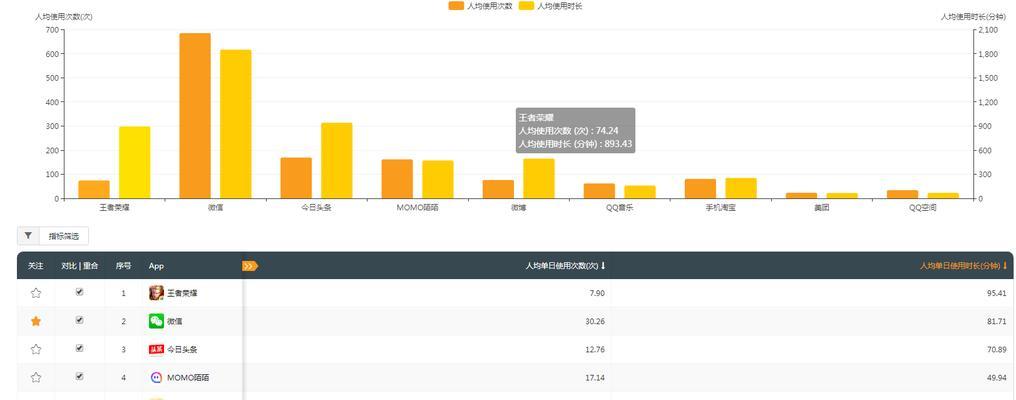Toggle the 人均使用次数 orange legend swatch
This screenshot has height=400, width=1016.
(x=456, y=6)
